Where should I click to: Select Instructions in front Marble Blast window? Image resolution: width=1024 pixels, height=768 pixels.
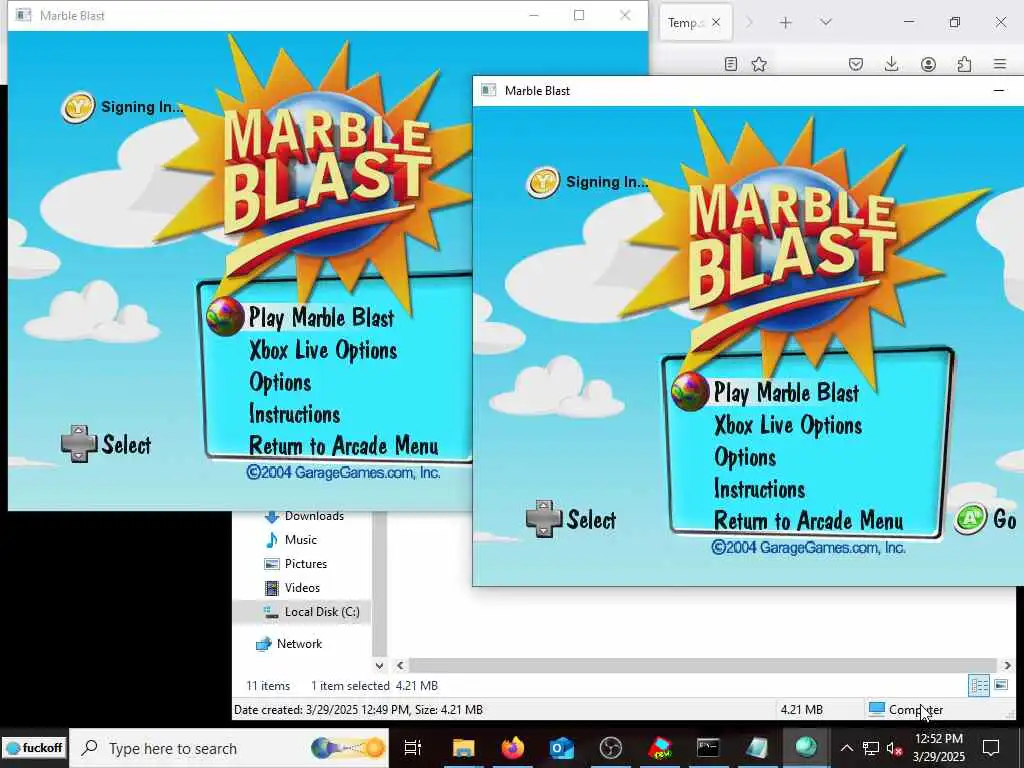759,488
